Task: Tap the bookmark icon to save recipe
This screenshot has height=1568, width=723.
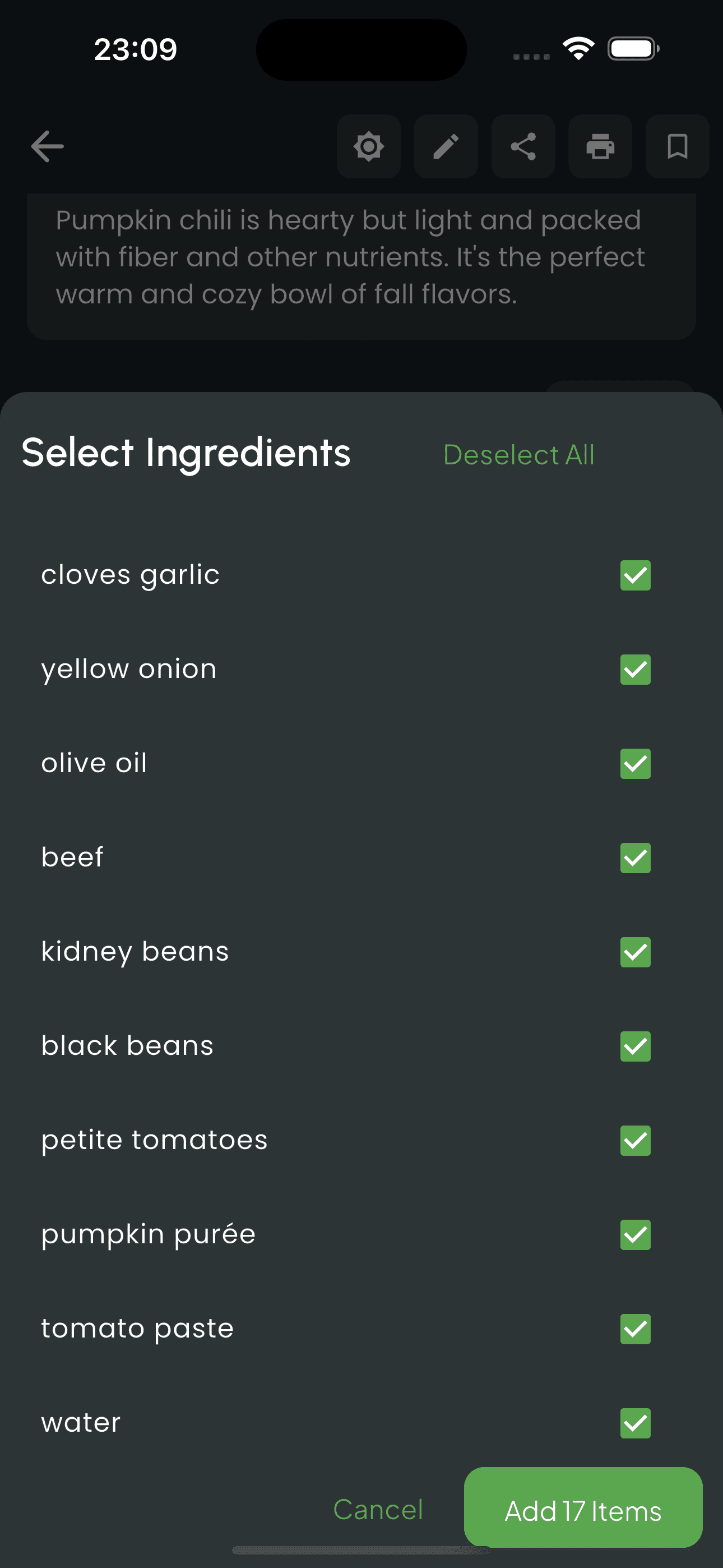Action: point(676,146)
